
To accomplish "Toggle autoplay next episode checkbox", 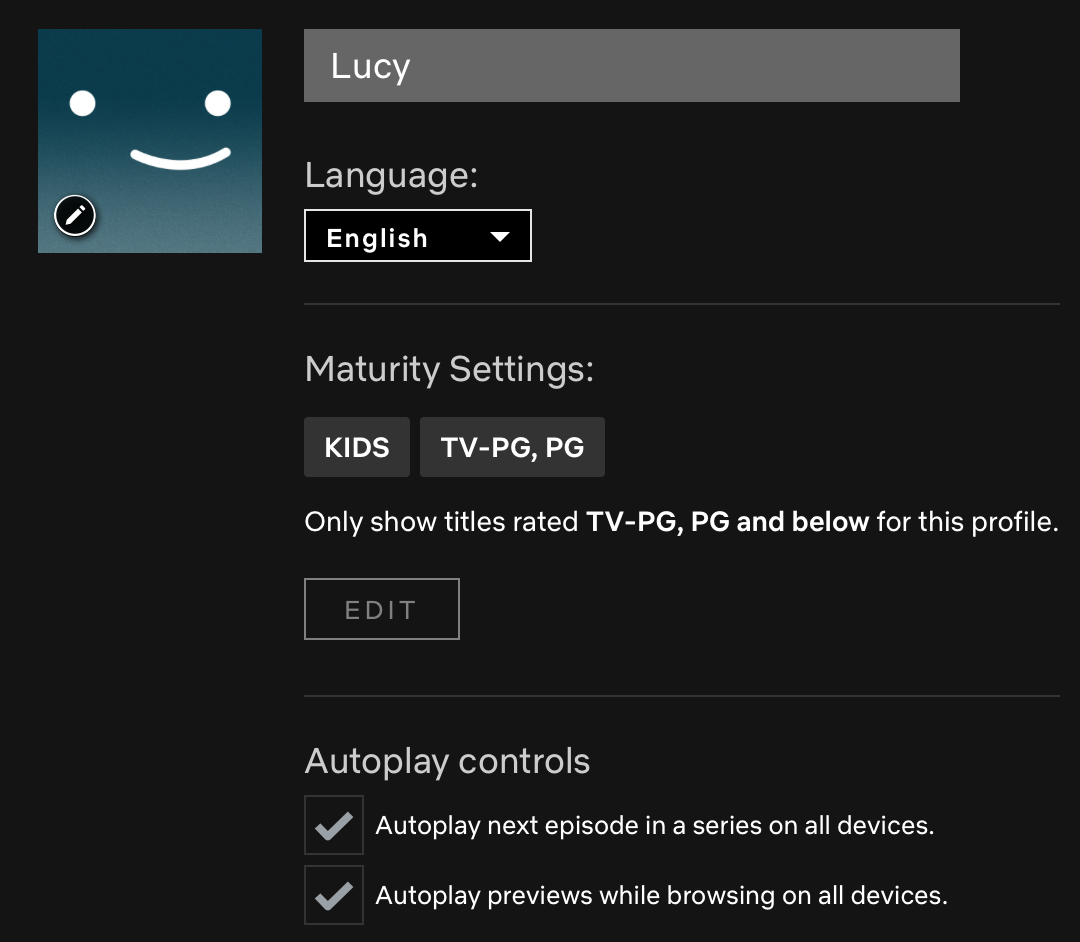I will pos(334,825).
